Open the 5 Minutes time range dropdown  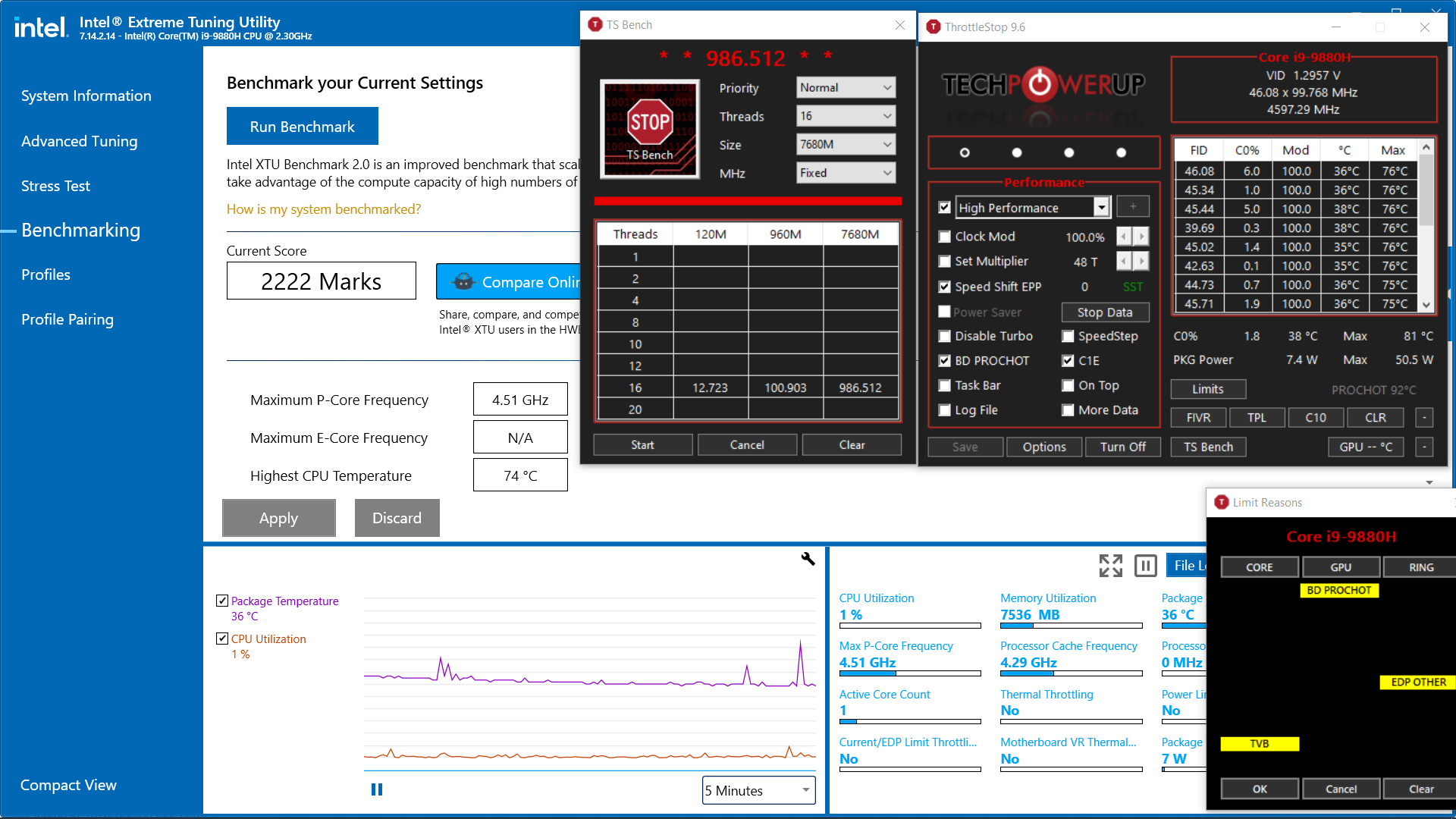click(759, 790)
